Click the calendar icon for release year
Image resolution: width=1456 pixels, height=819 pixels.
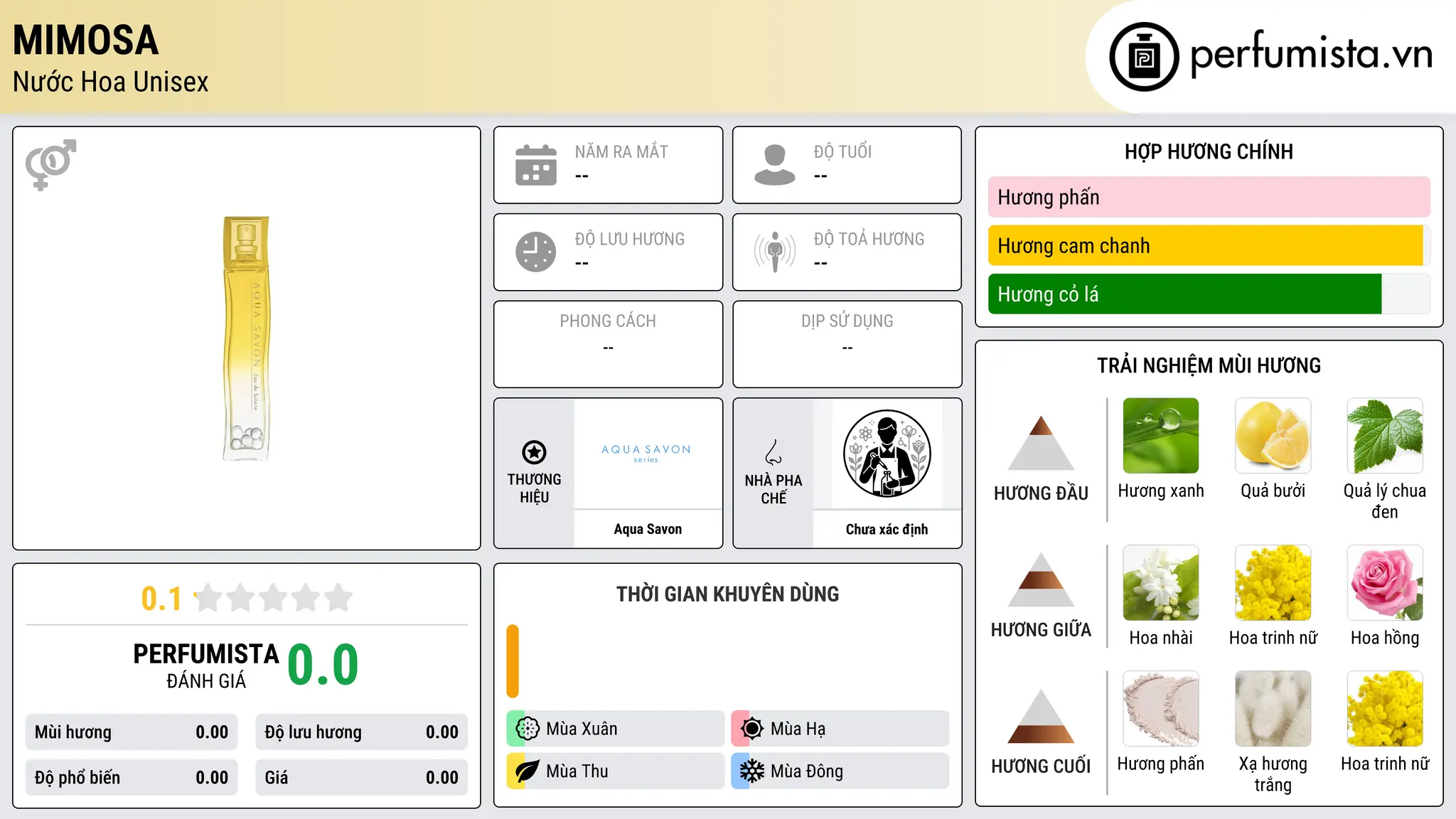pos(536,165)
